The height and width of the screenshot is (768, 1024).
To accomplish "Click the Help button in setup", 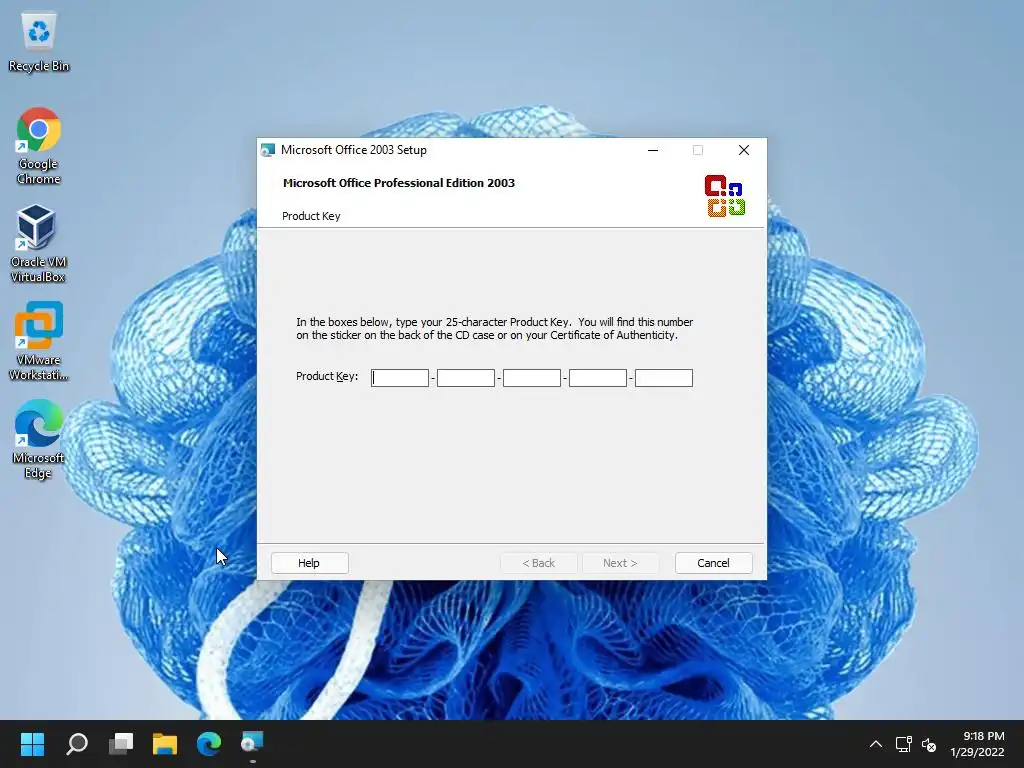I will coord(310,563).
